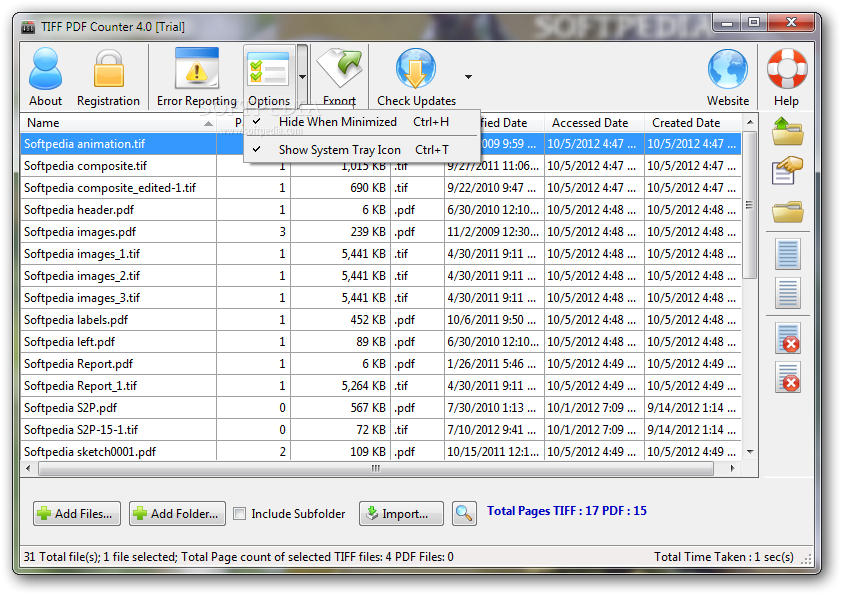Click the horizontal scrollbar thumb

[376, 469]
